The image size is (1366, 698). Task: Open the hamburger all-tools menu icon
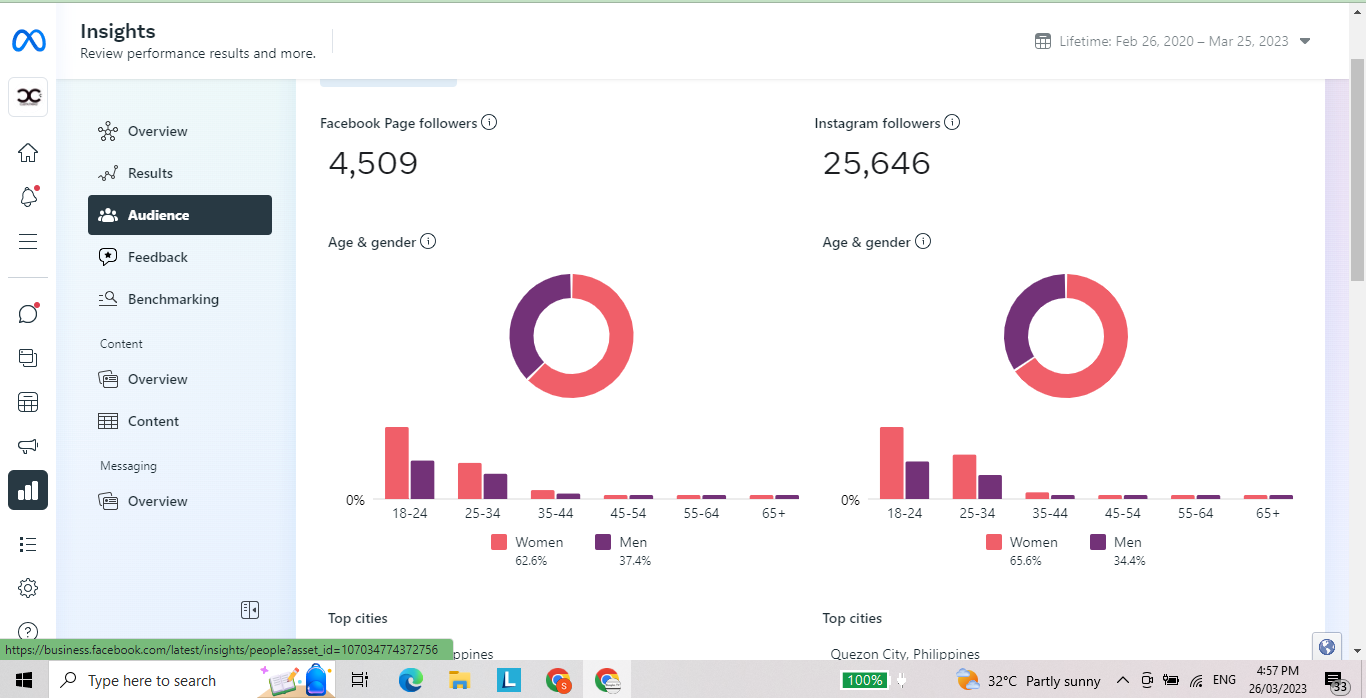(x=28, y=241)
